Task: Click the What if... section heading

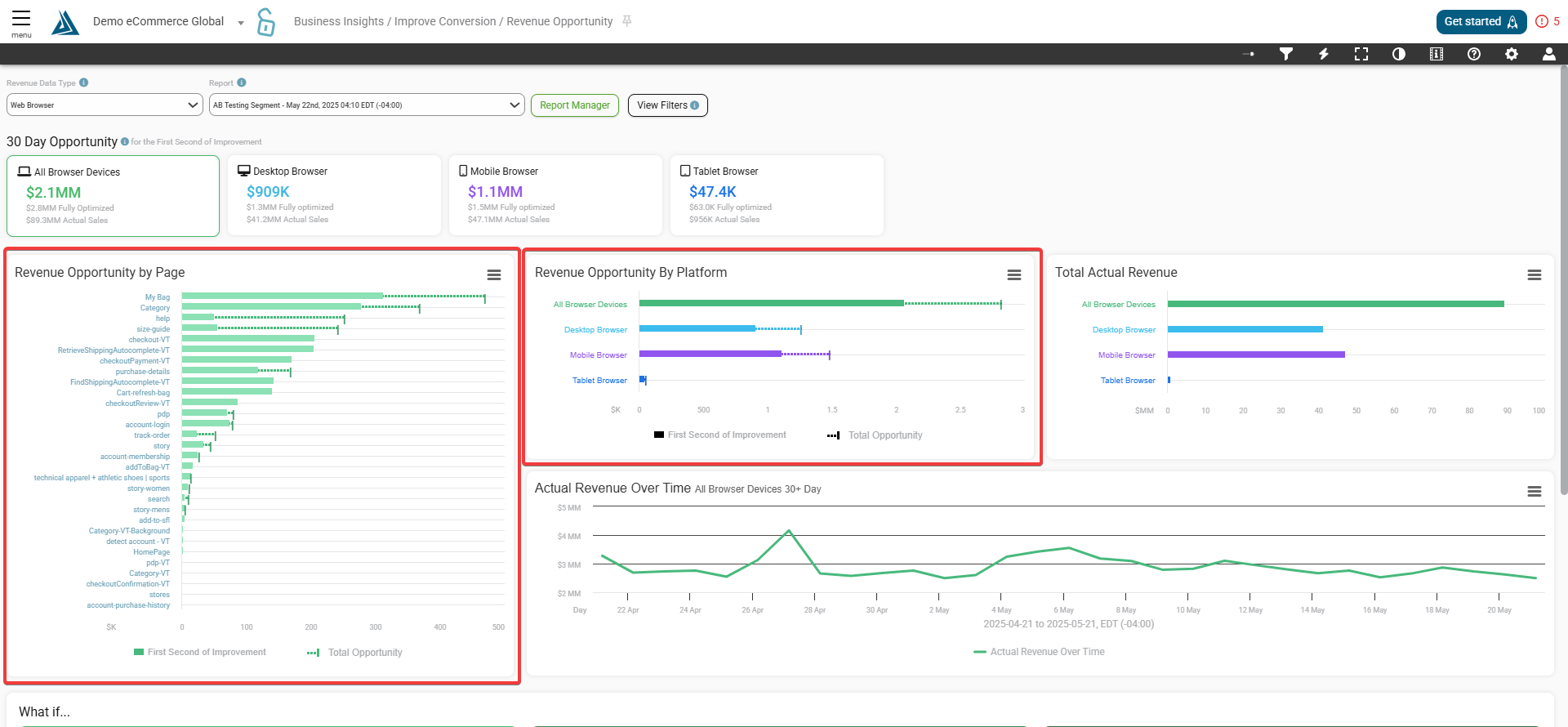Action: tap(44, 711)
